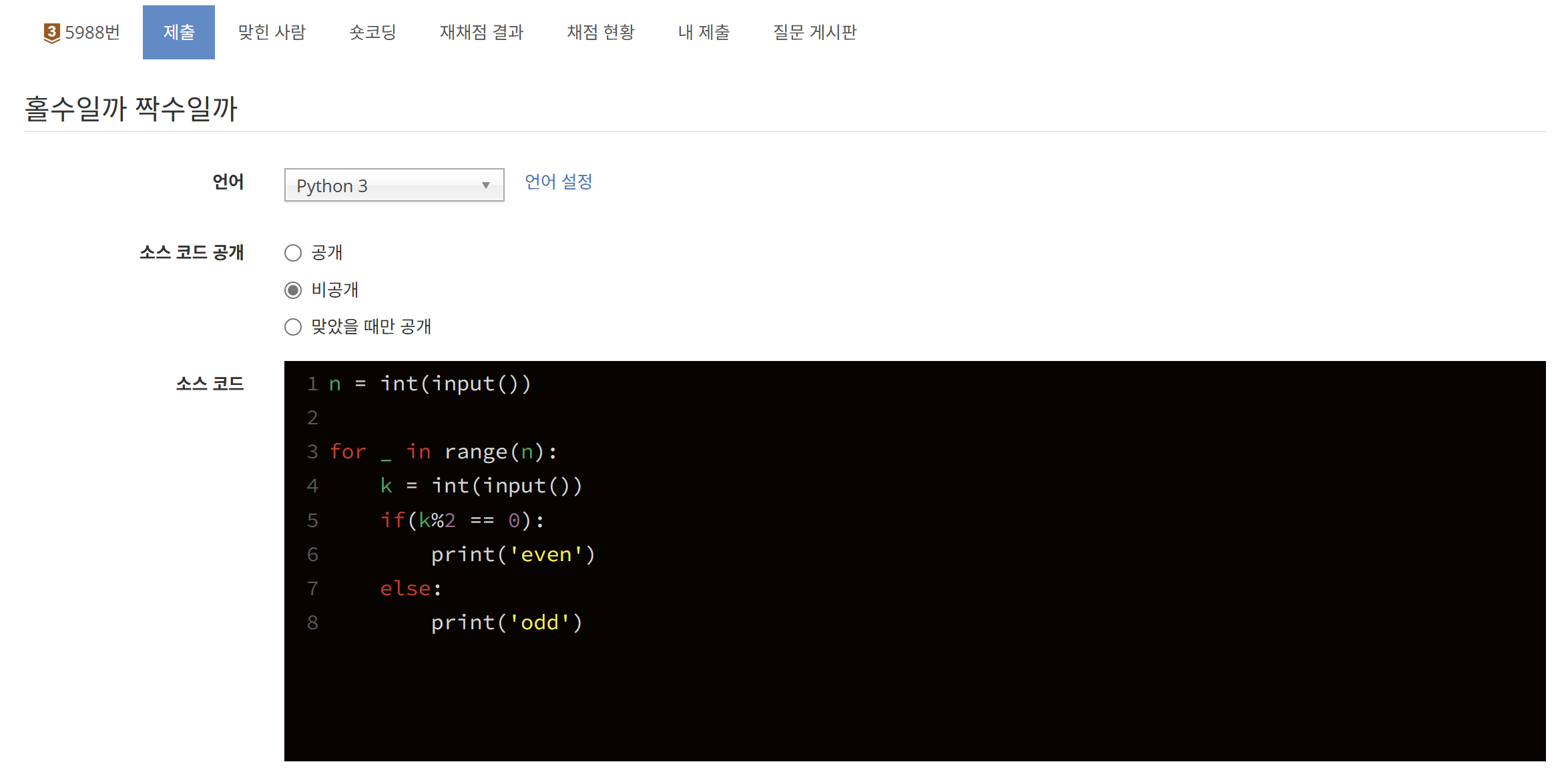This screenshot has width=1568, height=770.
Task: View the 채점 현황 tab
Action: [x=600, y=33]
